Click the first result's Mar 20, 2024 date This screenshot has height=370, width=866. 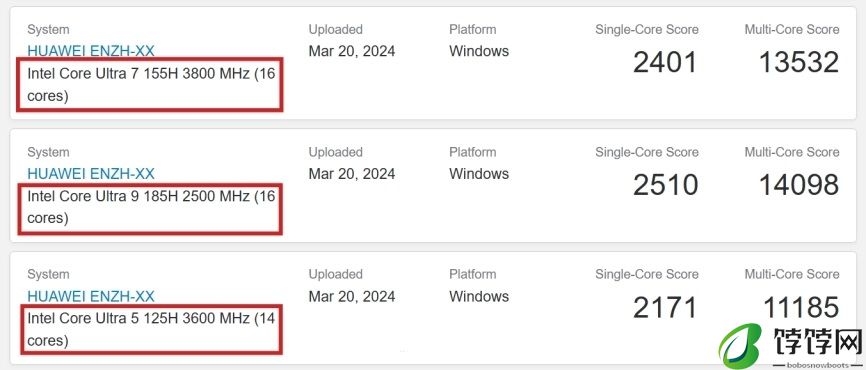(352, 51)
